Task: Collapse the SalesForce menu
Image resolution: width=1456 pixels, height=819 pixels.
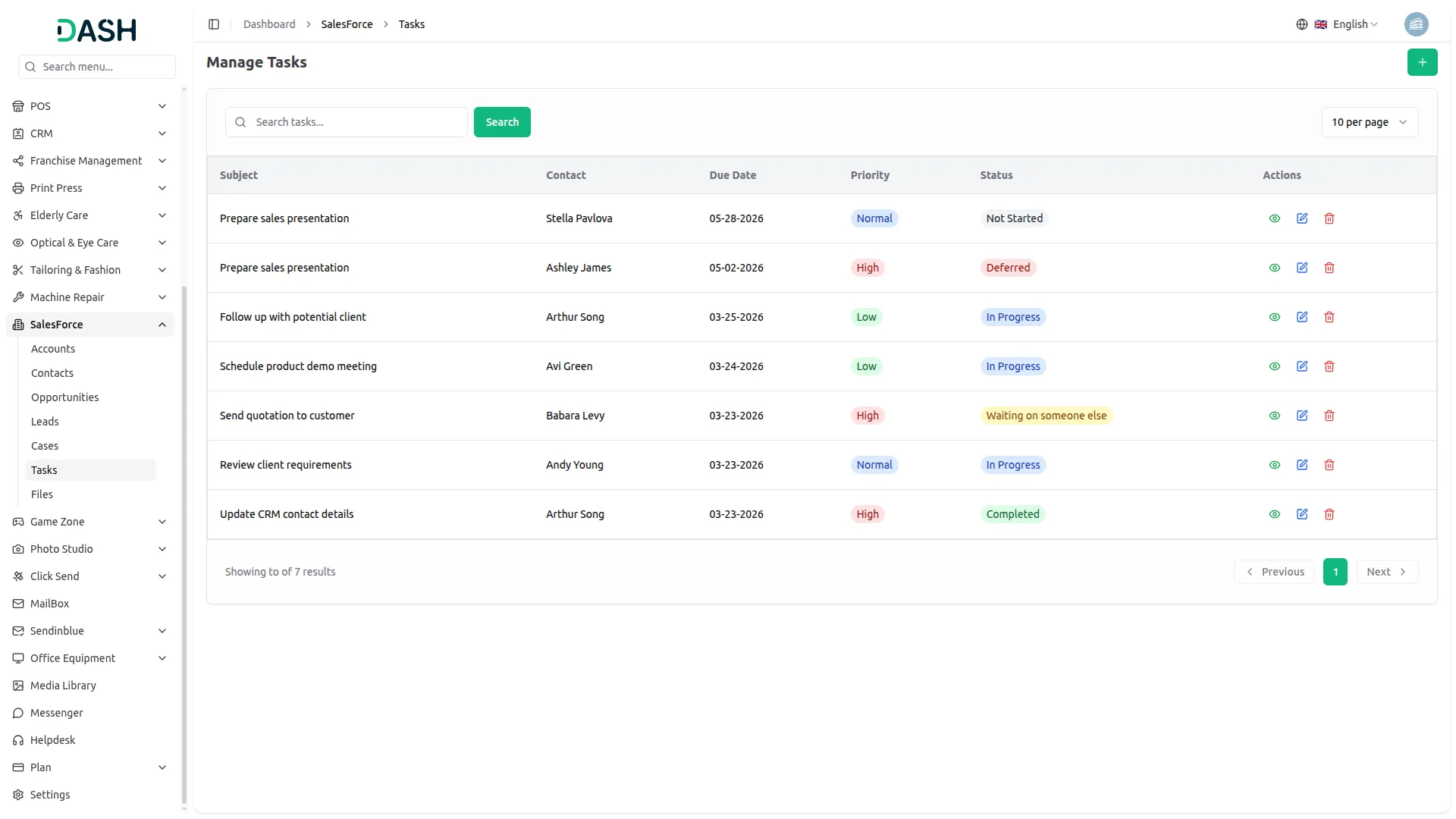Action: (x=89, y=325)
